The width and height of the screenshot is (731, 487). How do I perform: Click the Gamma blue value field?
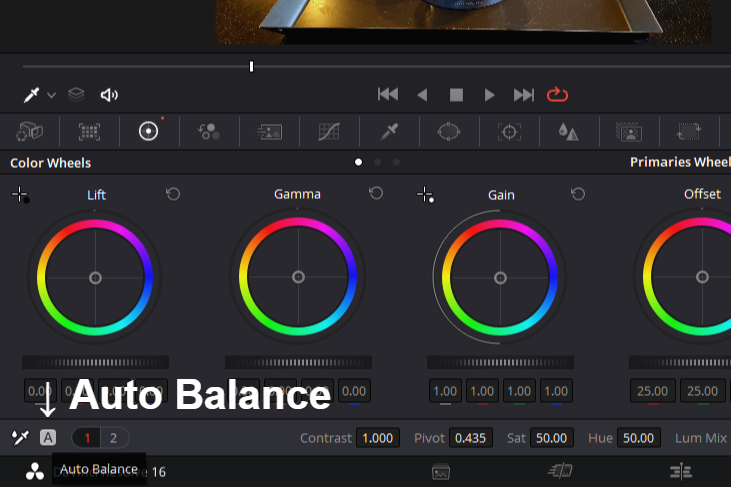click(354, 391)
